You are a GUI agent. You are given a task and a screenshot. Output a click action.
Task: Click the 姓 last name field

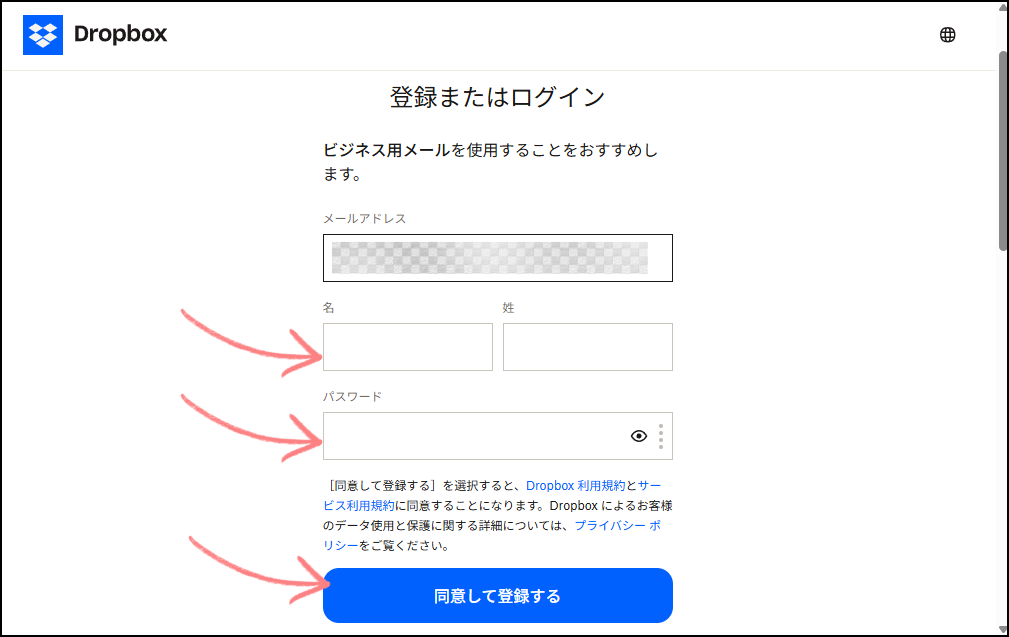(588, 347)
